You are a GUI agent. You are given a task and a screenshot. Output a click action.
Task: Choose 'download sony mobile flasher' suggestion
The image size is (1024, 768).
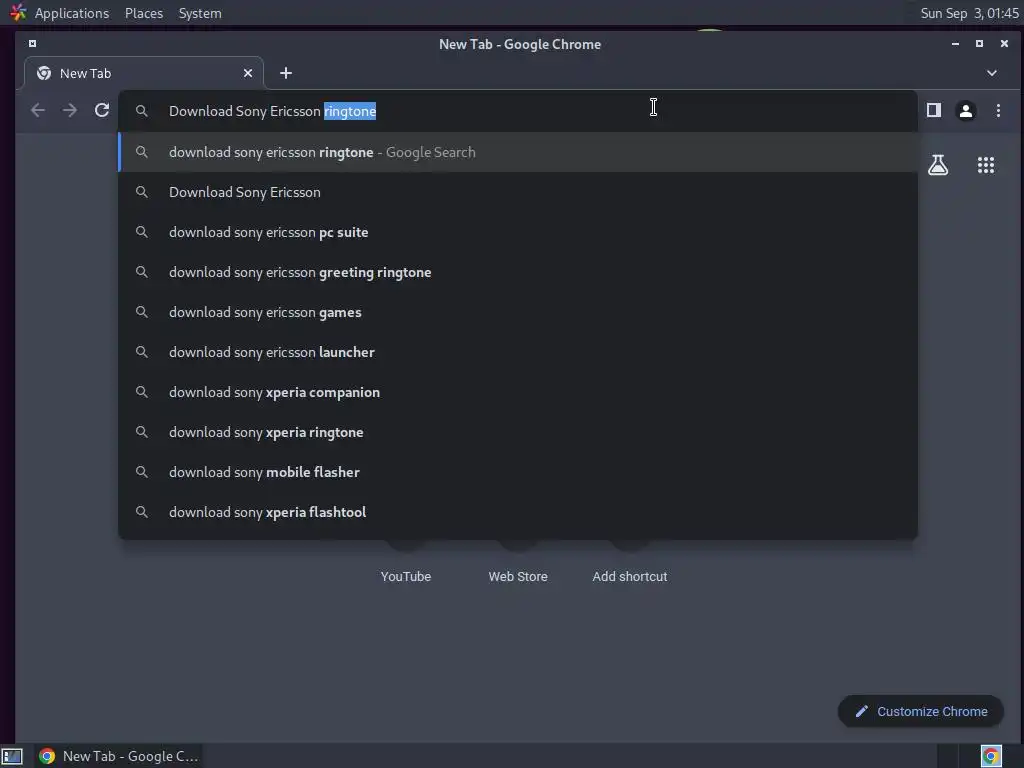[517, 472]
